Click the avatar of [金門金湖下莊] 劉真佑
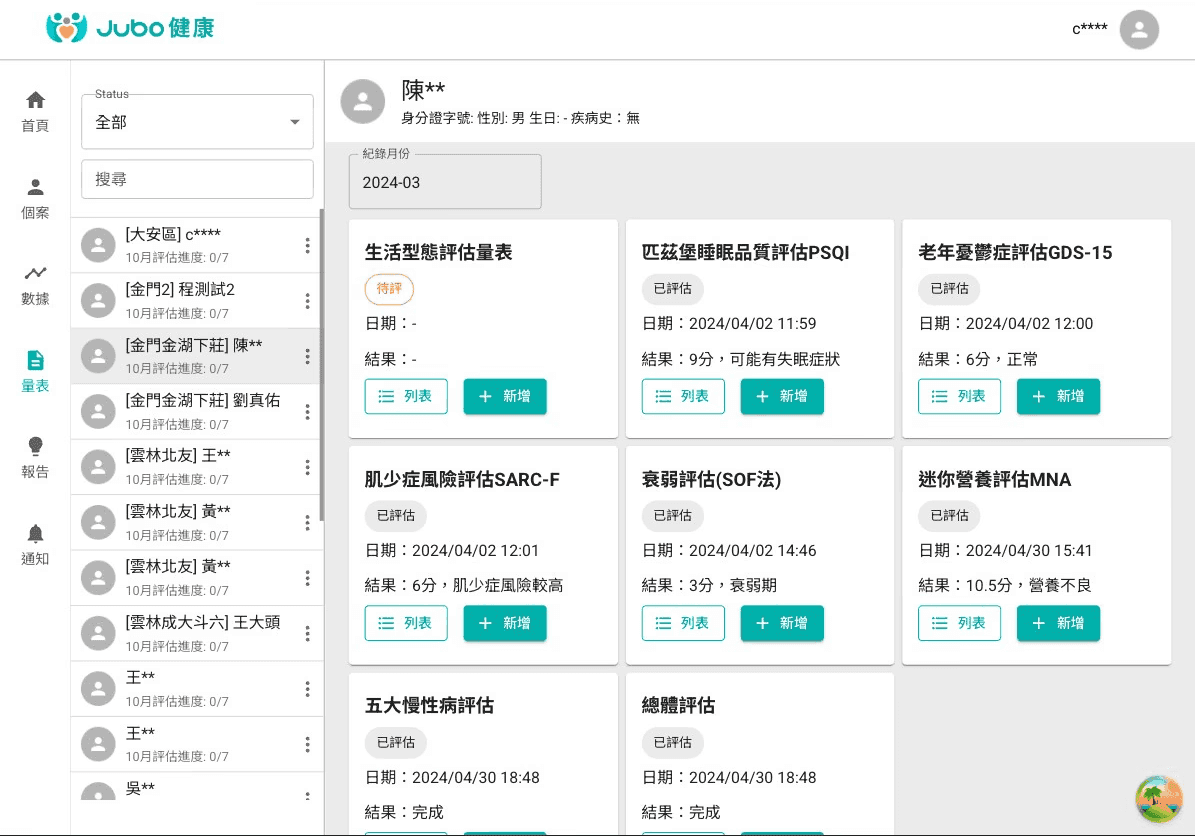 pyautogui.click(x=98, y=412)
